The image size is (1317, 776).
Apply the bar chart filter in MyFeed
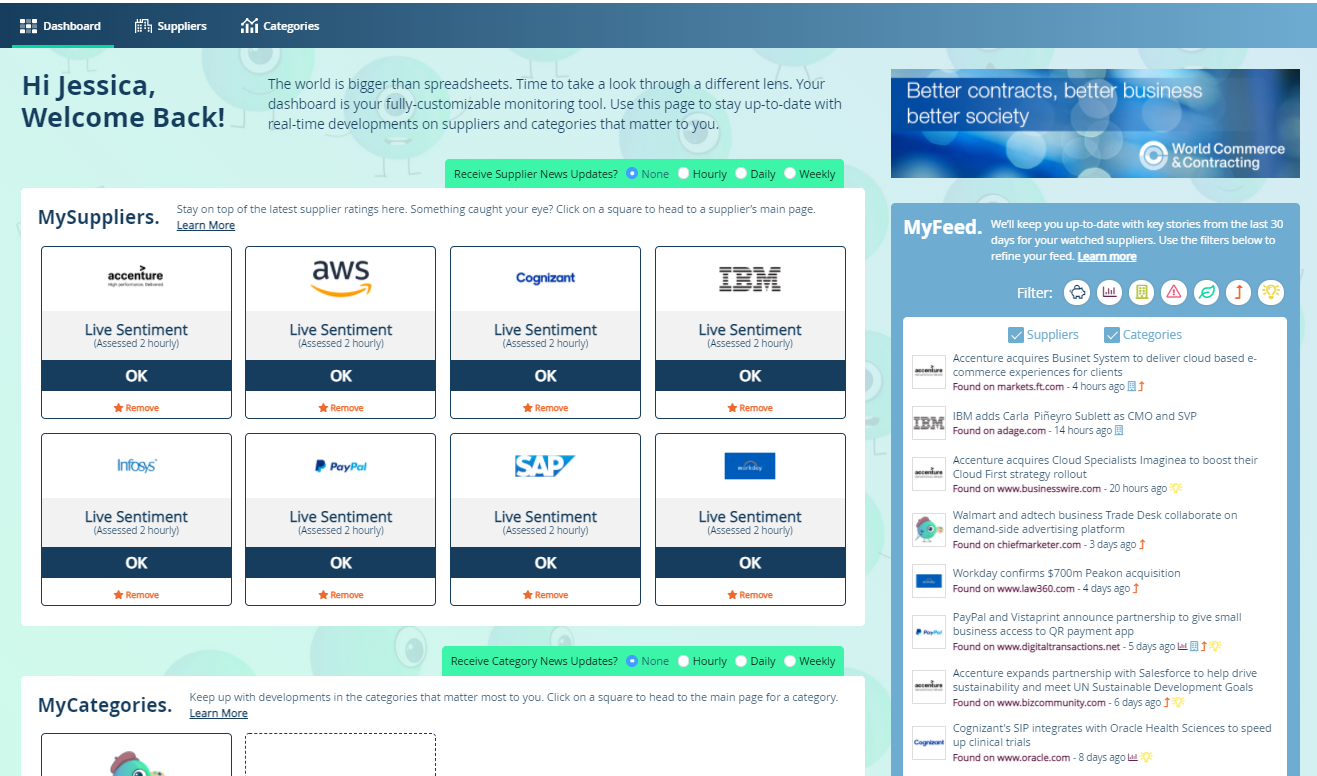(x=1109, y=292)
